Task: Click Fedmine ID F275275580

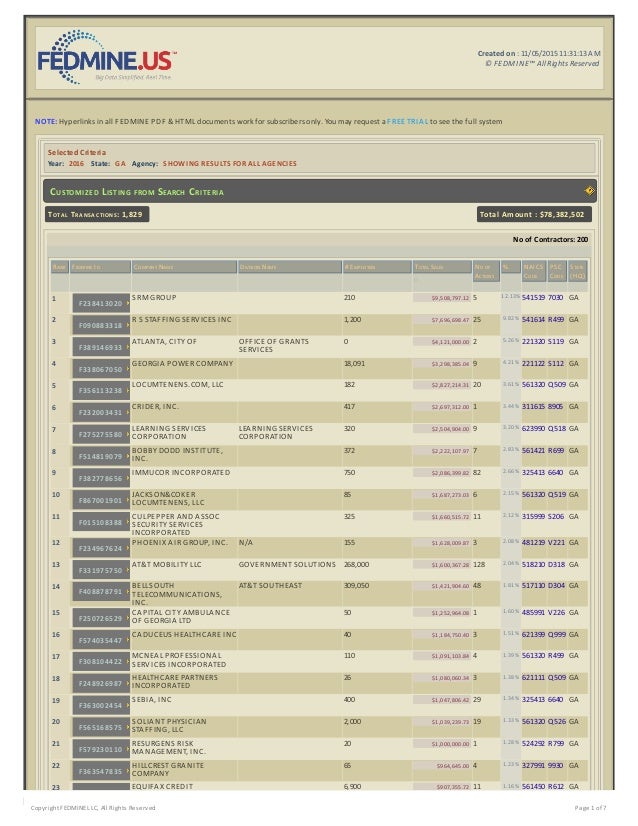Action: (101, 435)
